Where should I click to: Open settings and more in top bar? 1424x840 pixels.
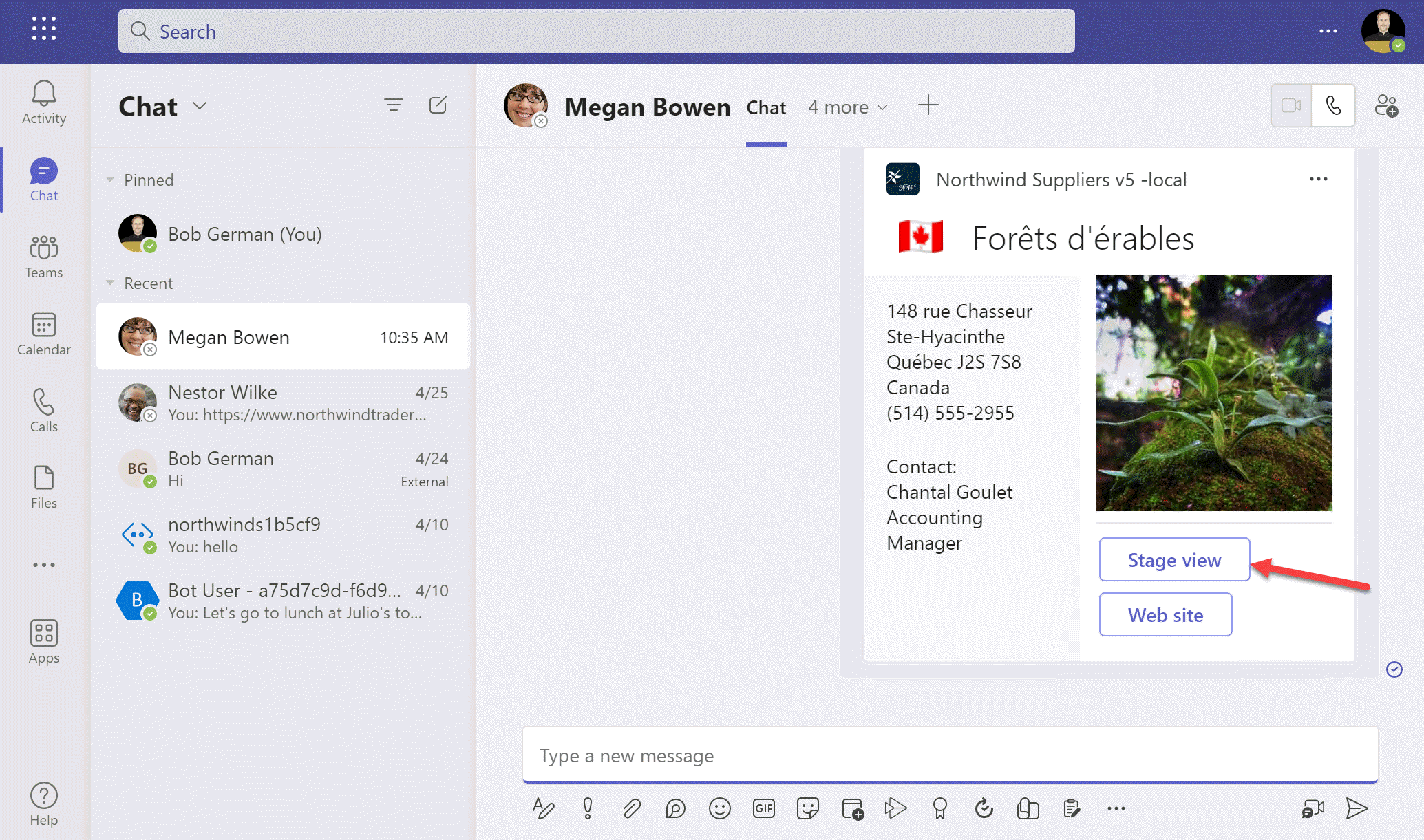[x=1328, y=31]
